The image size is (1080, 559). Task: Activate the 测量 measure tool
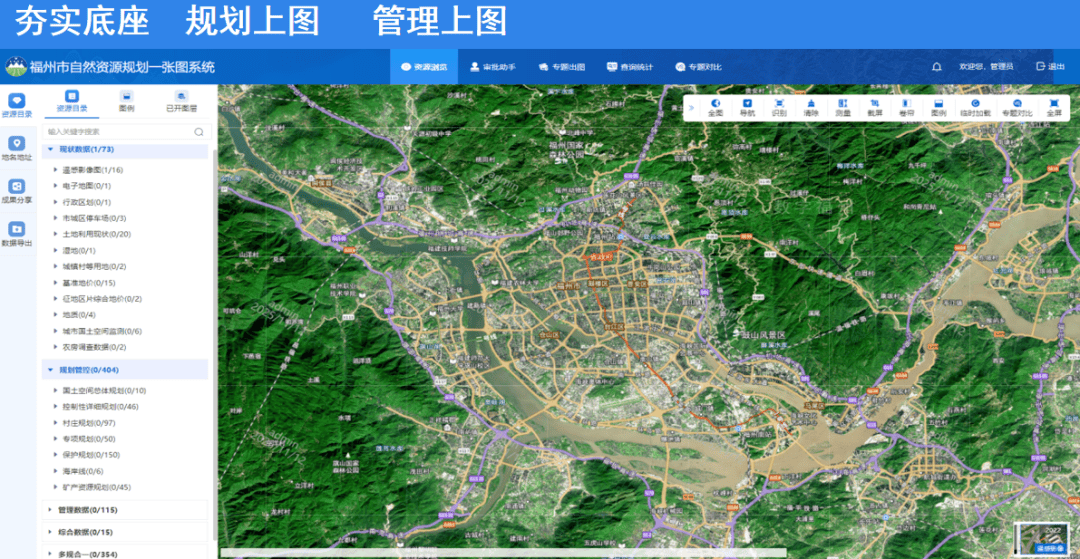pyautogui.click(x=843, y=107)
